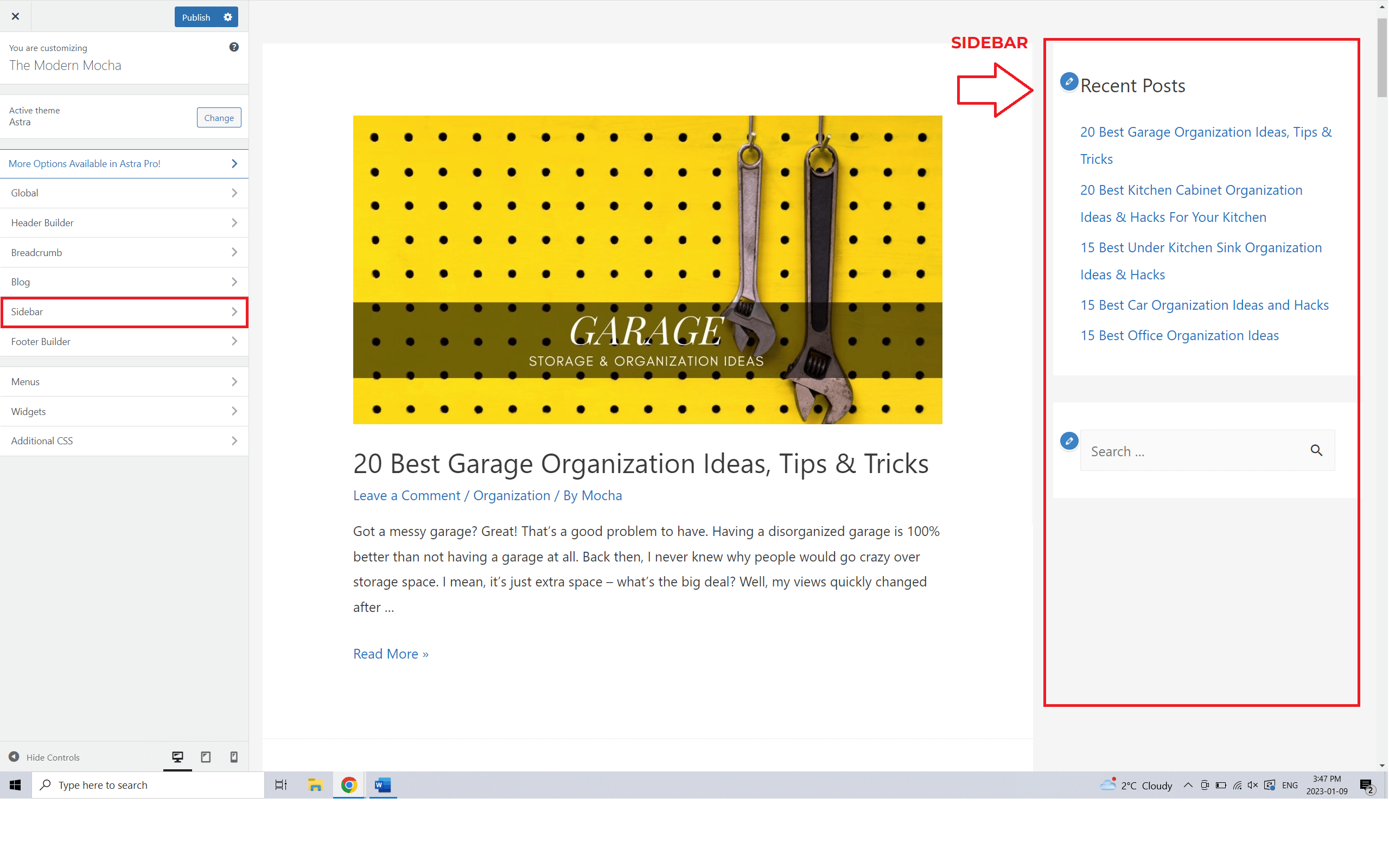1389x868 pixels.
Task: Click the Change theme button
Action: pos(219,118)
